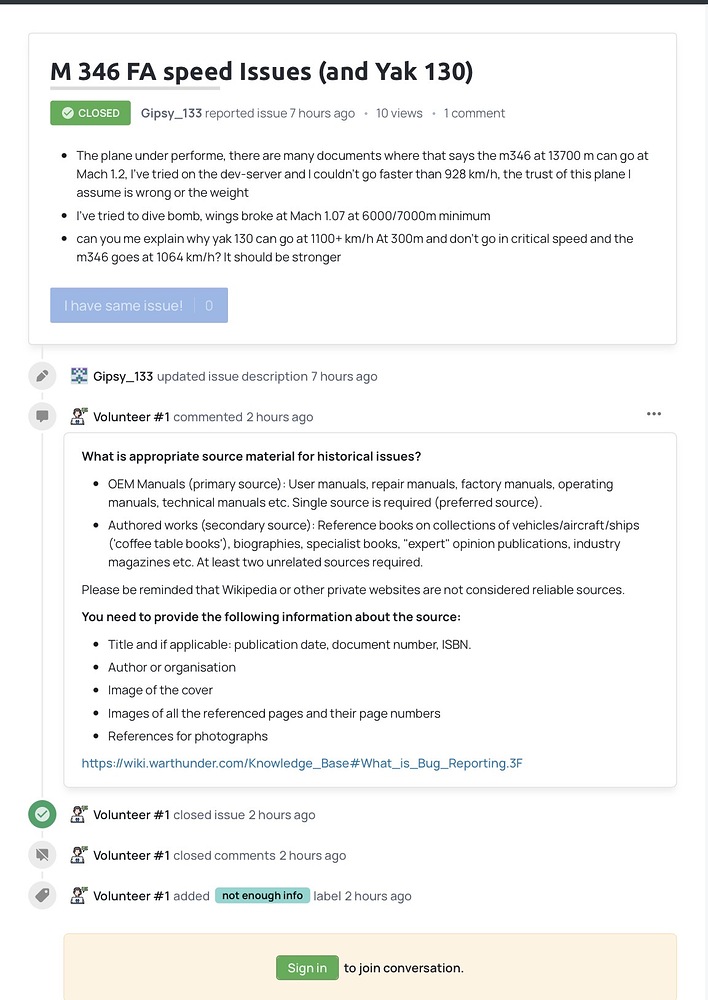This screenshot has height=1000, width=708.
Task: Open Gipsy_133 avatar next to updated description
Action: [x=79, y=376]
